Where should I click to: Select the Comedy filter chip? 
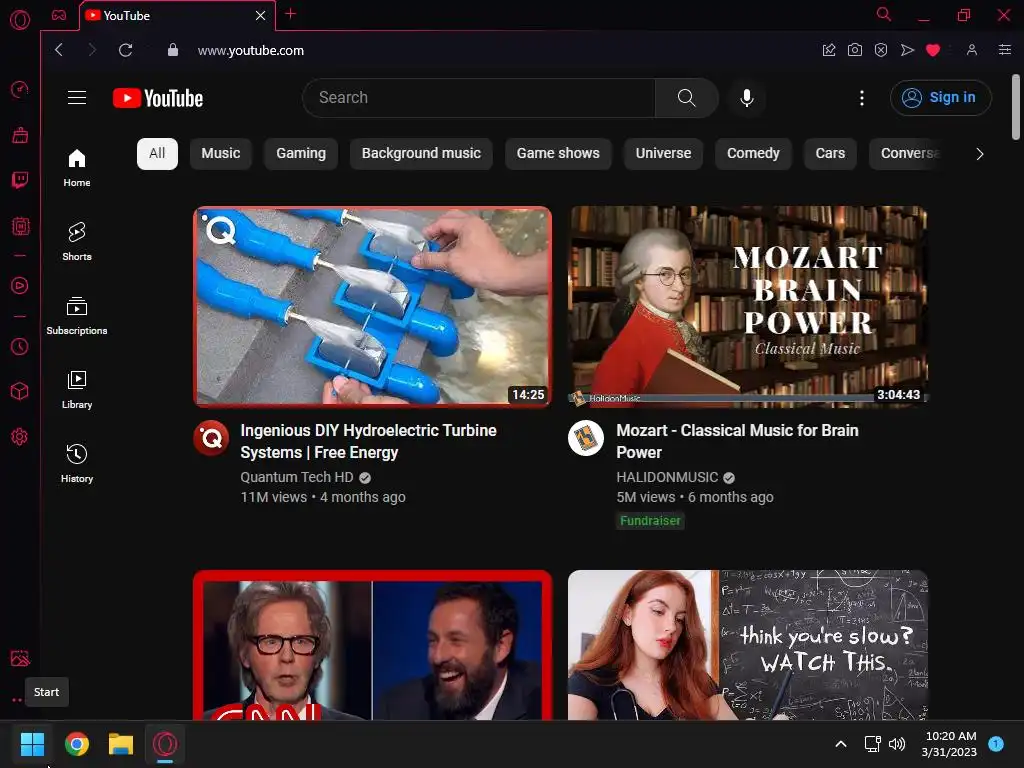[x=753, y=153]
